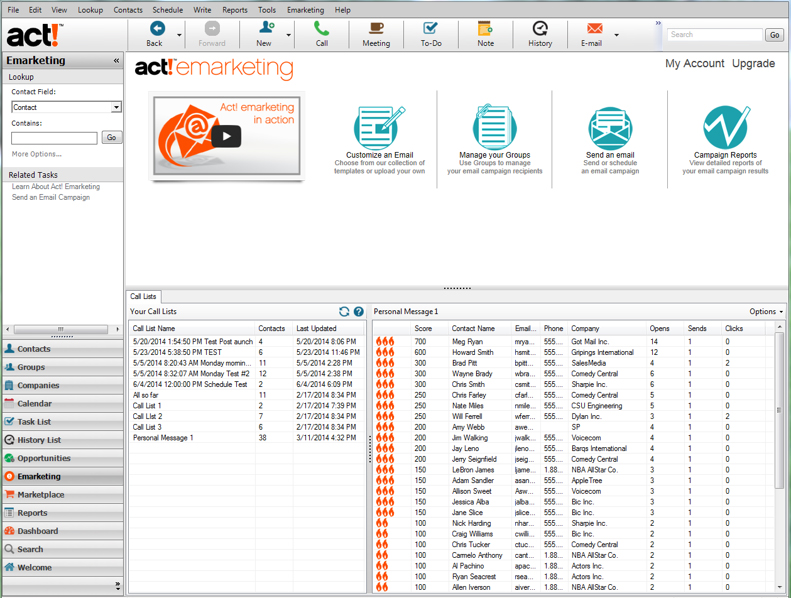
Task: Open the Send an email icon
Action: (610, 128)
